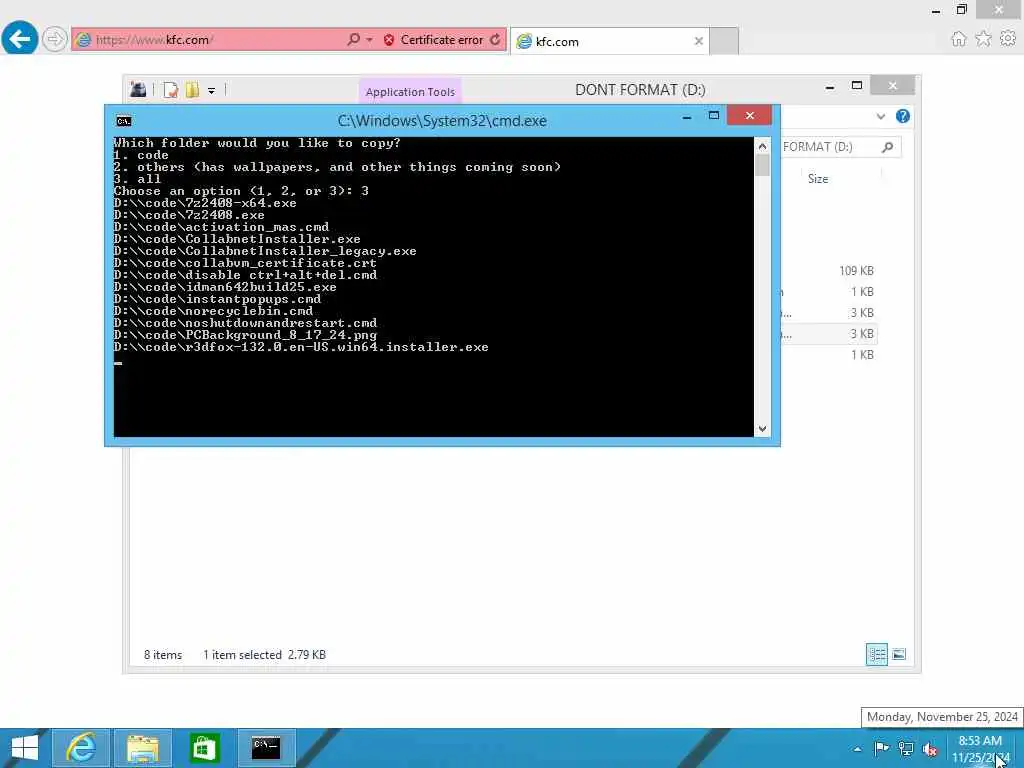
Task: Go back in Internet Explorer
Action: point(20,39)
